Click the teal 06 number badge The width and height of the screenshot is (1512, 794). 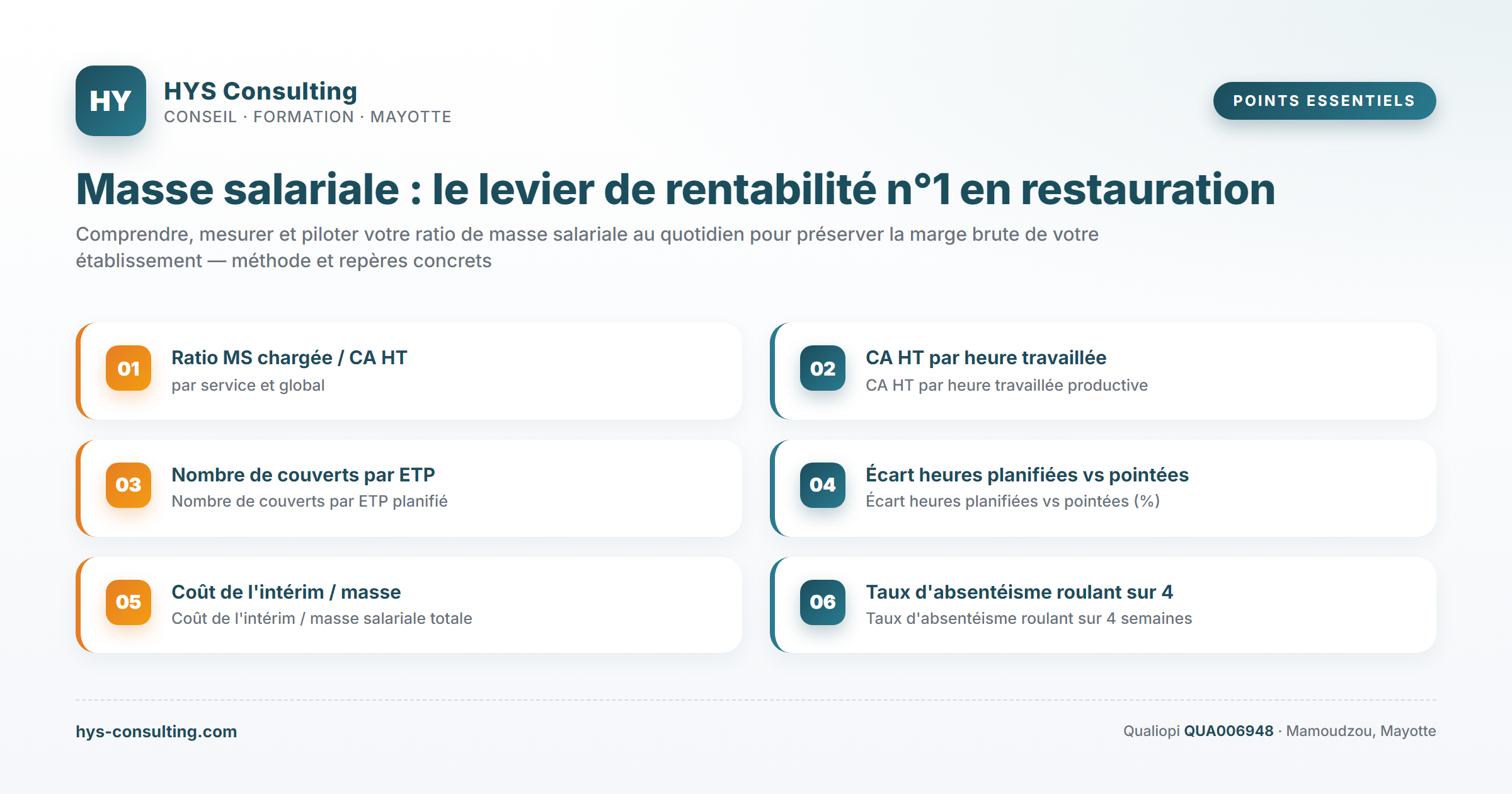click(823, 602)
